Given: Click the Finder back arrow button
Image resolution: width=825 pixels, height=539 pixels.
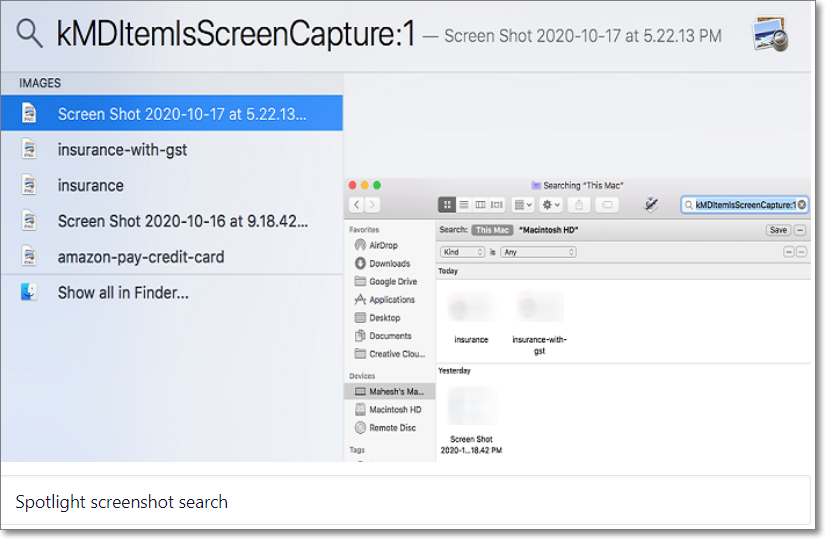Looking at the screenshot, I should click(357, 205).
